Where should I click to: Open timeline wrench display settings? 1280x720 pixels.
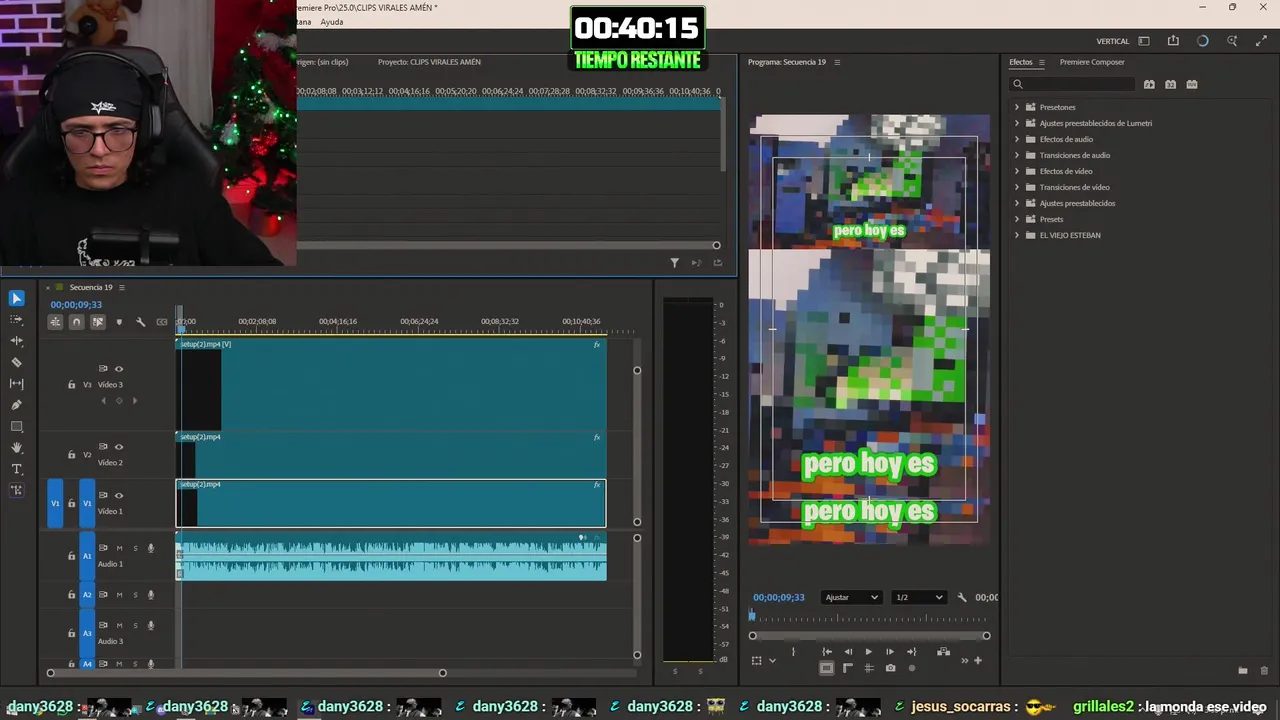140,322
